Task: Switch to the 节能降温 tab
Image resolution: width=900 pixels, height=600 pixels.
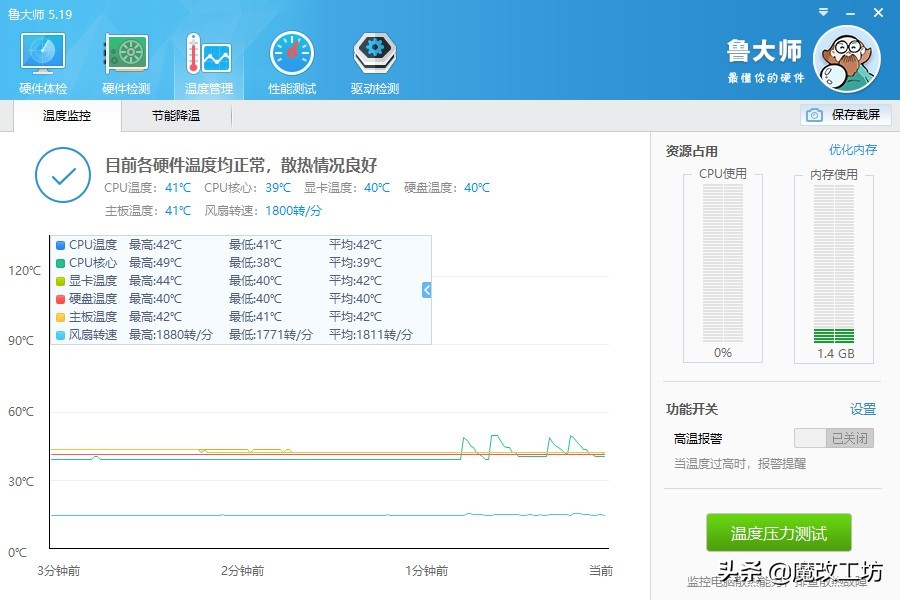Action: tap(176, 116)
